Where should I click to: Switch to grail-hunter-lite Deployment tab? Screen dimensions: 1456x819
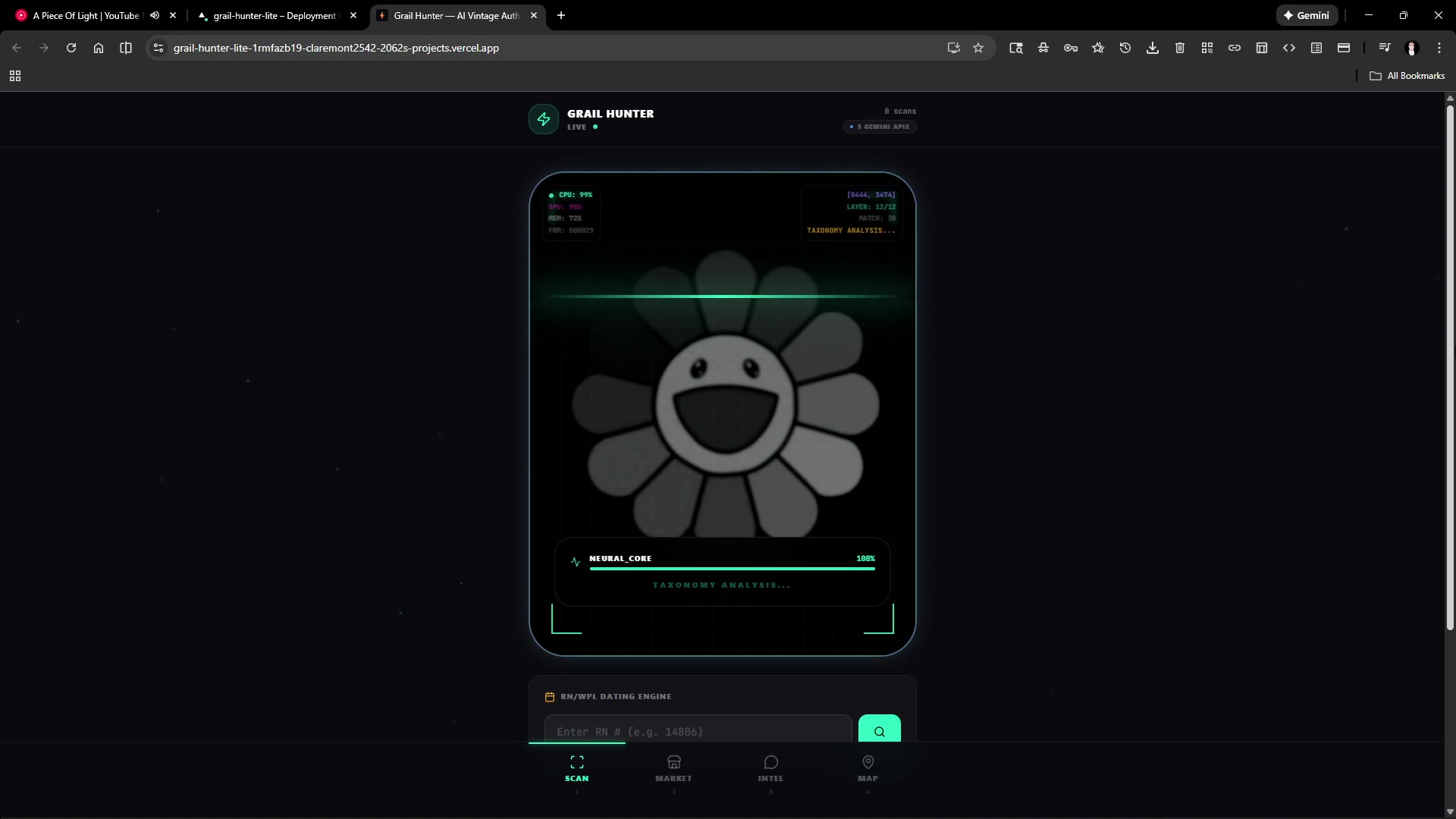pyautogui.click(x=275, y=15)
